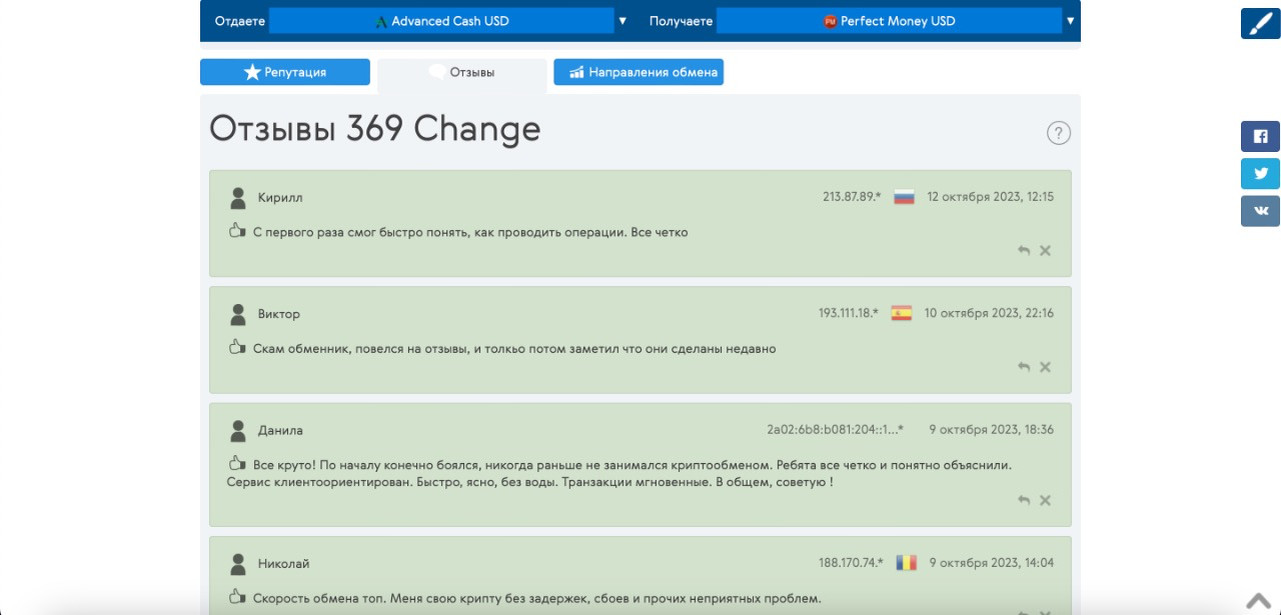The image size is (1281, 615).
Task: Click review text starting 'Скорость обмена топ'
Action: pyautogui.click(x=537, y=599)
